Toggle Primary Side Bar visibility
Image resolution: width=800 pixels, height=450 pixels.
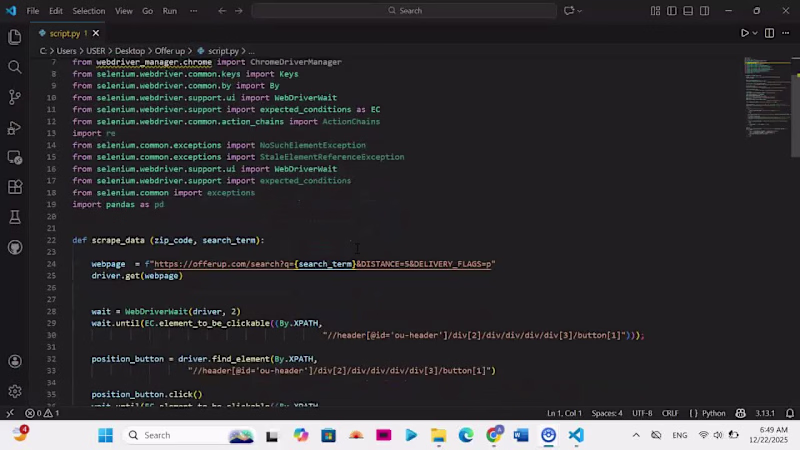672,11
